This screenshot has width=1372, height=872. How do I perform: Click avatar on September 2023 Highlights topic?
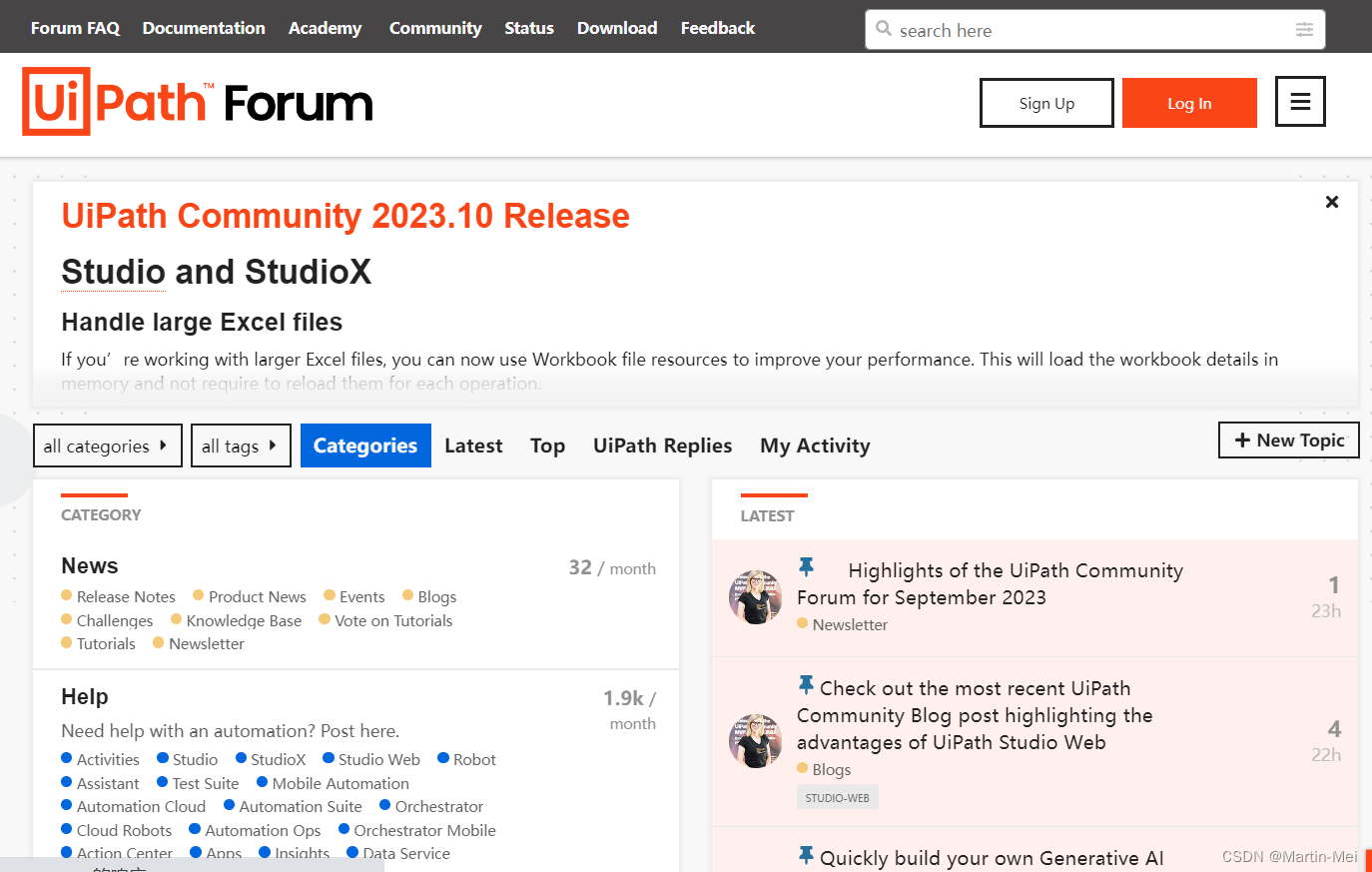[x=755, y=597]
